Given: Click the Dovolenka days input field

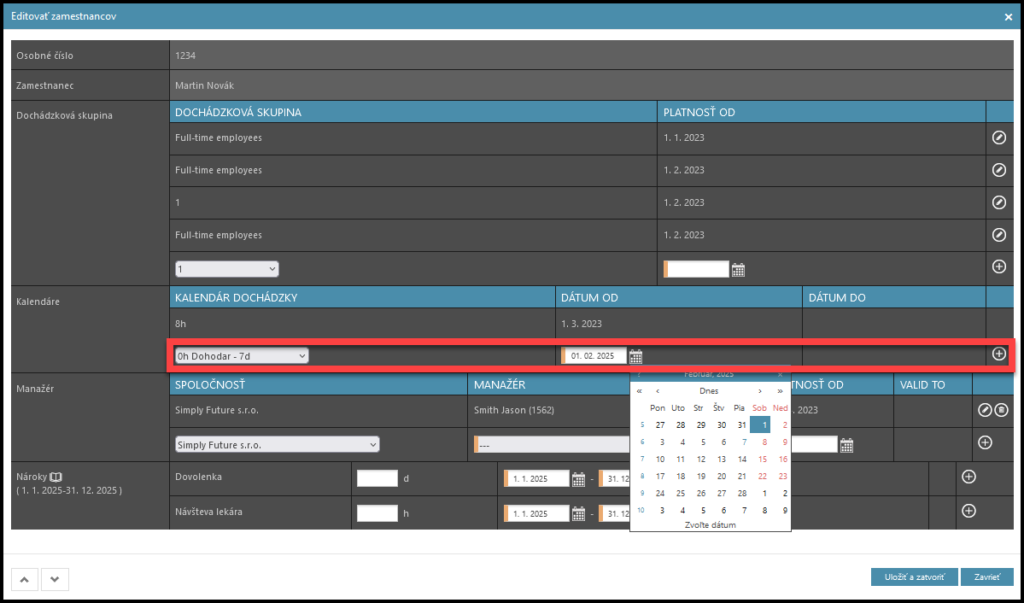Looking at the screenshot, I should (377, 478).
